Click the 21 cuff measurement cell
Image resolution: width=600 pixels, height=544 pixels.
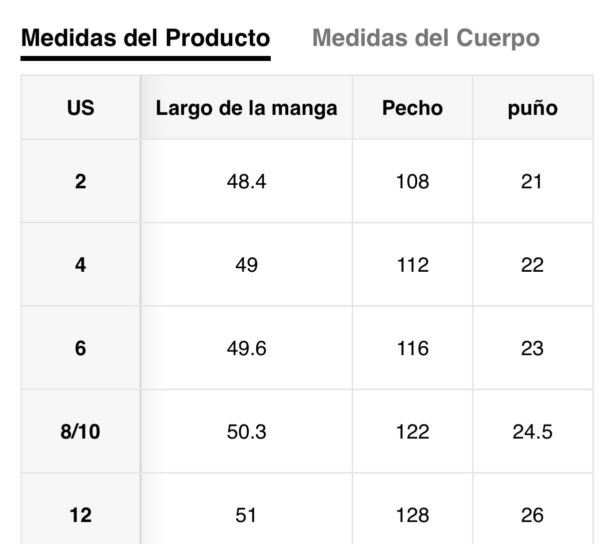532,182
